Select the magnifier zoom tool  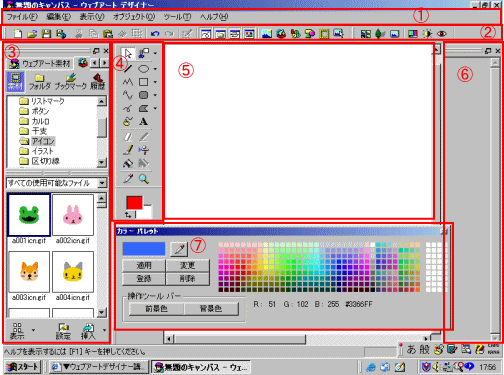144,179
